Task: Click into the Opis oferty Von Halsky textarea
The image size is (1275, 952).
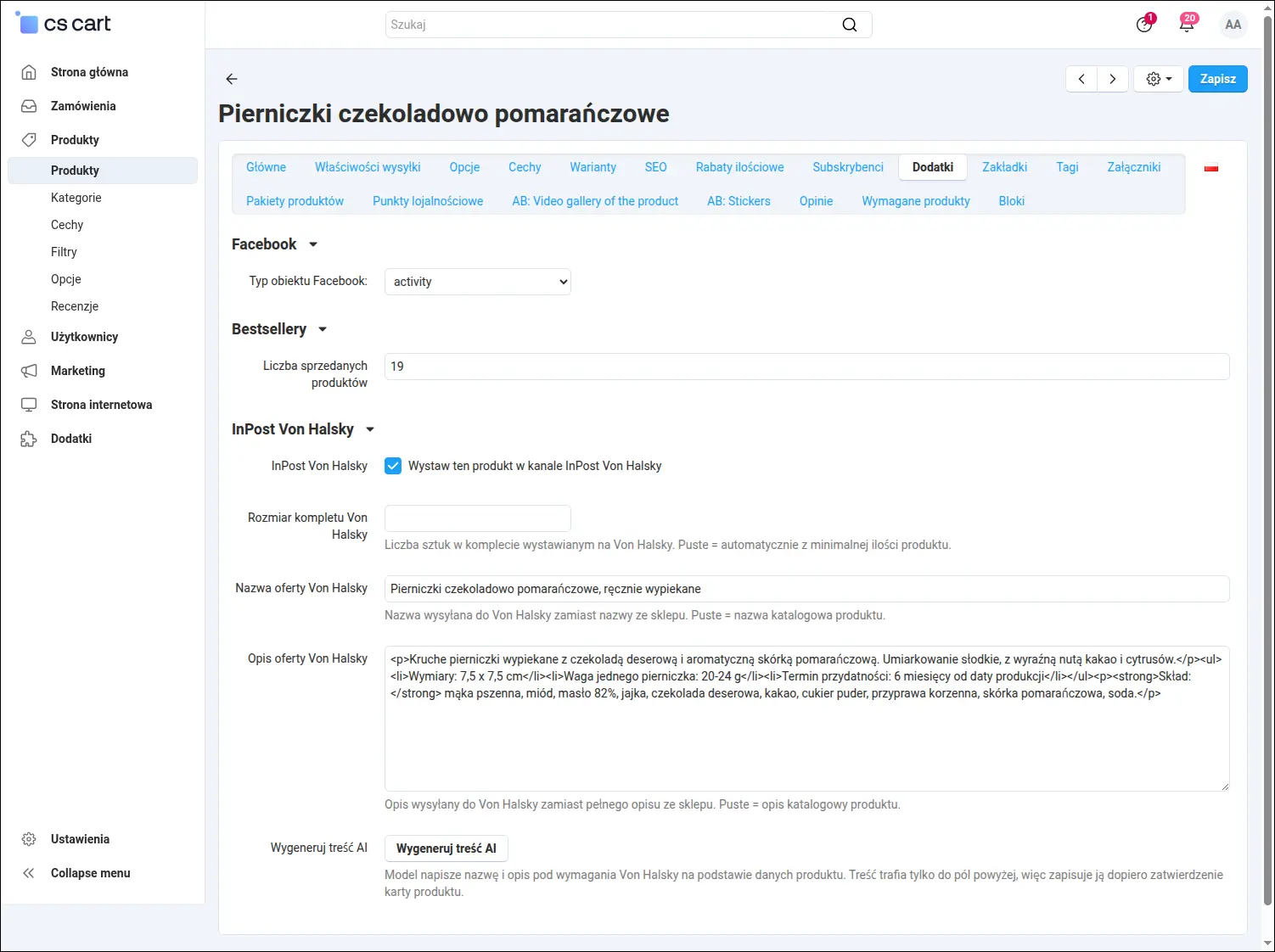Action: 806,719
